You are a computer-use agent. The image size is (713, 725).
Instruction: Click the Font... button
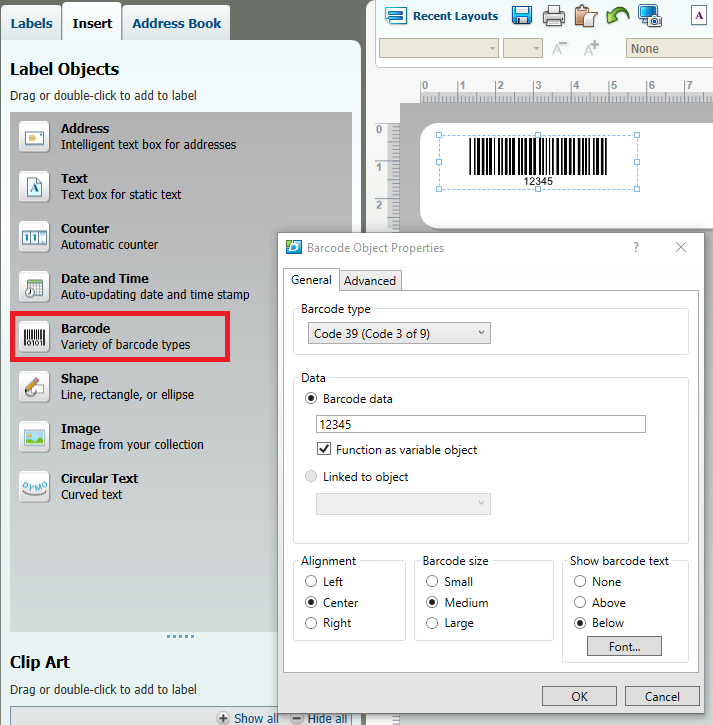tap(625, 647)
